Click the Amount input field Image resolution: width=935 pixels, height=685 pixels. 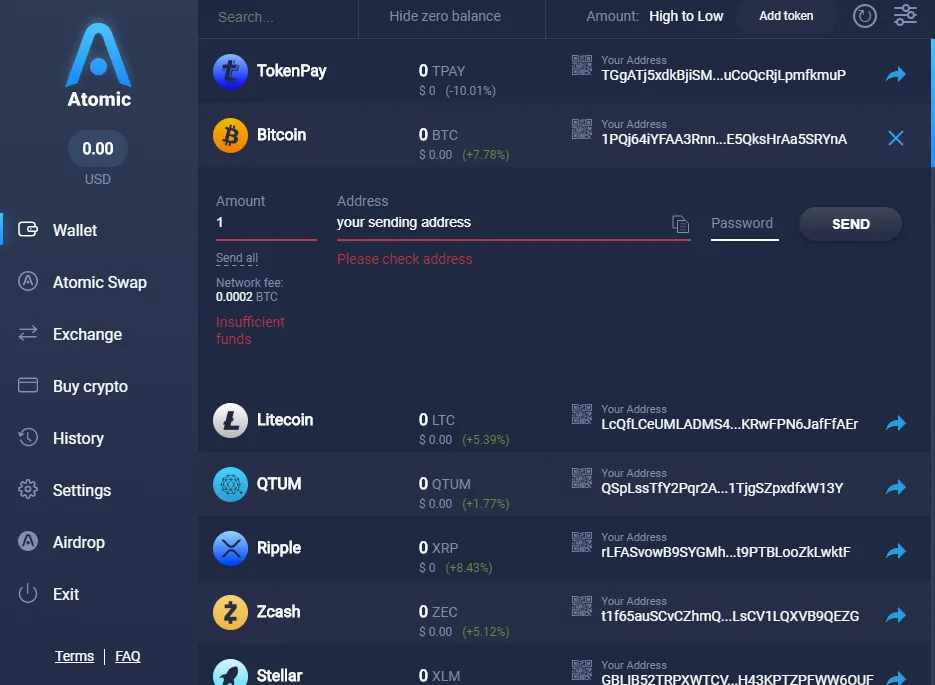coord(266,223)
